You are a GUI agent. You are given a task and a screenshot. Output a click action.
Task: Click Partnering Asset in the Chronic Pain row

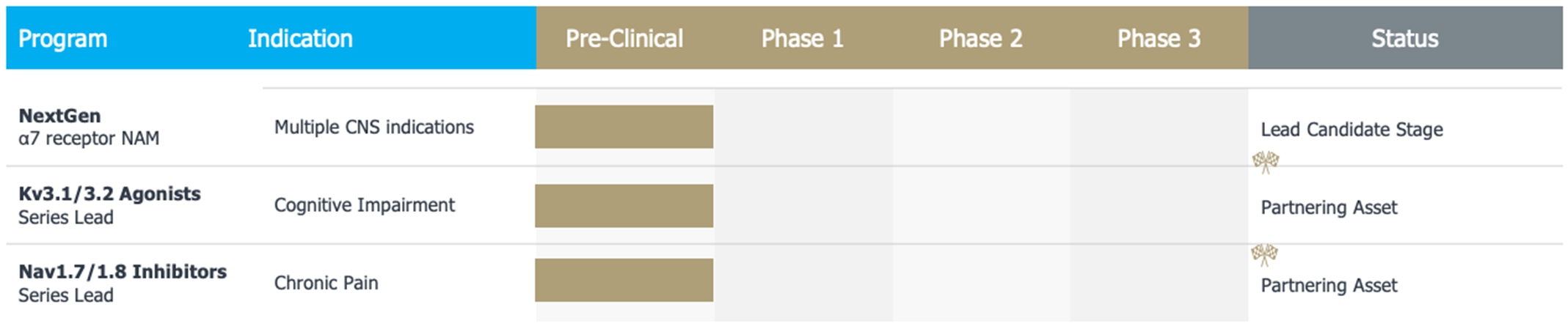pyautogui.click(x=1329, y=285)
